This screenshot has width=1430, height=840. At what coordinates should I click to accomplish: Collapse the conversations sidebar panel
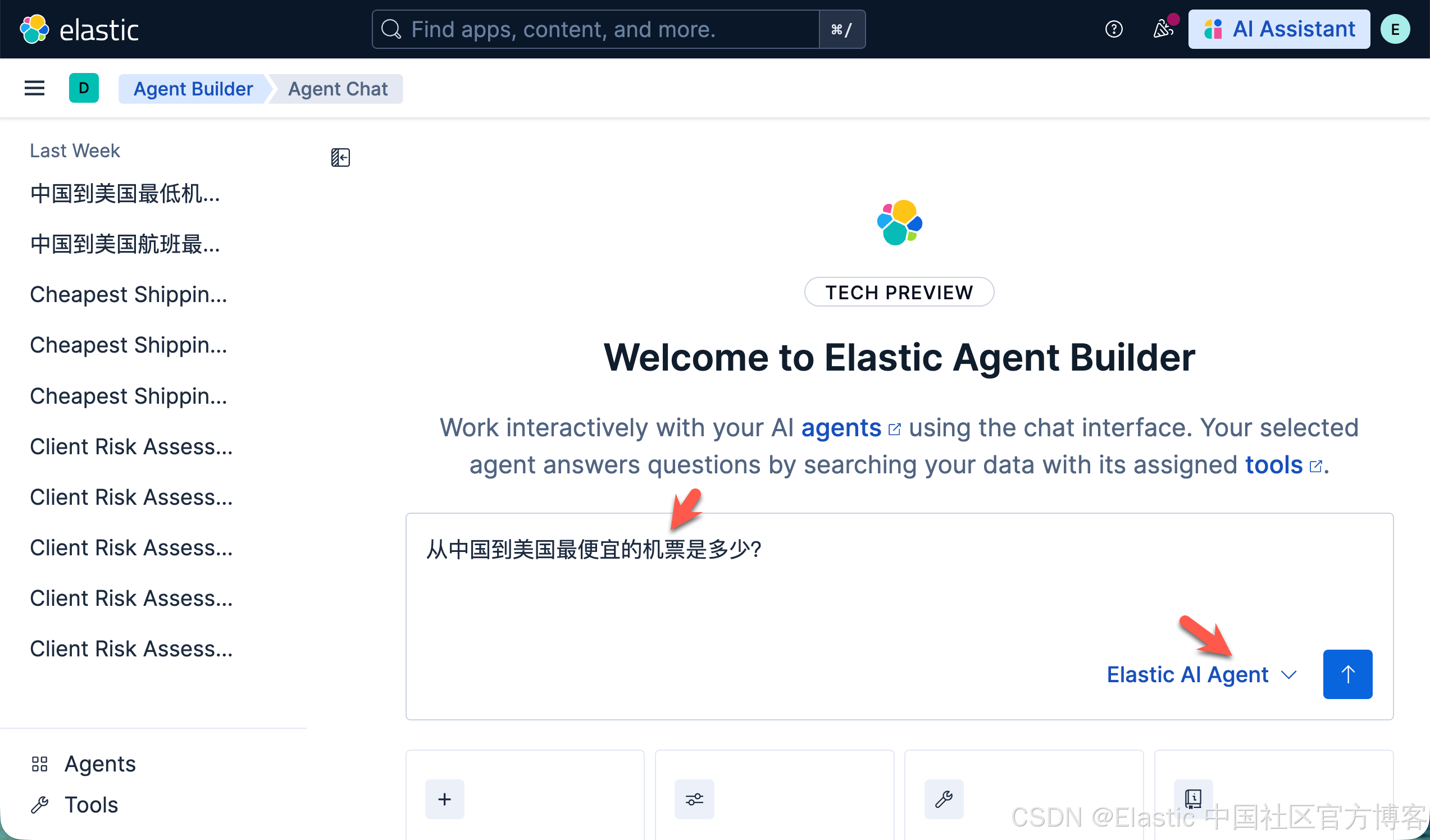(340, 157)
